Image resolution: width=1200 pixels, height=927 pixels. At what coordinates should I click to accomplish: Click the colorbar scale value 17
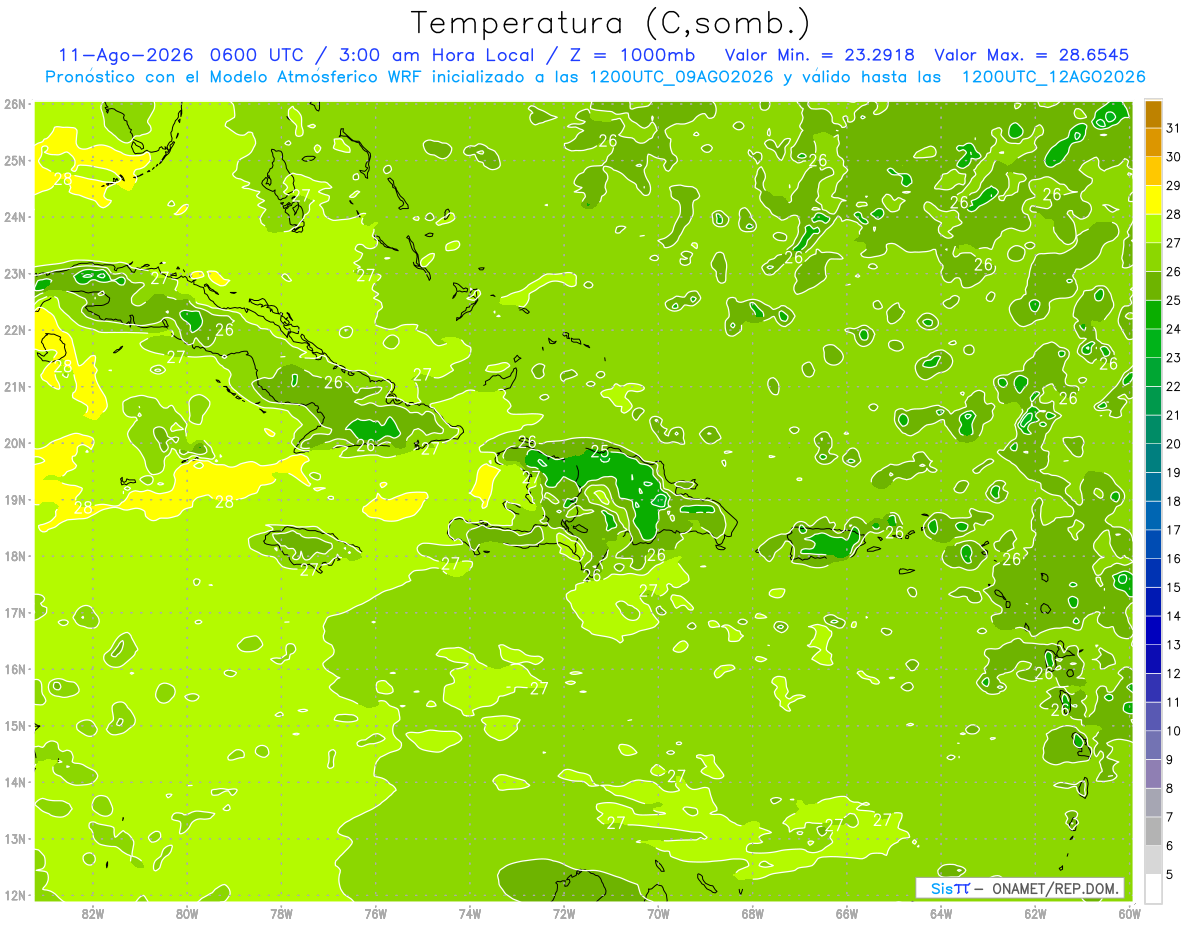(x=1174, y=529)
